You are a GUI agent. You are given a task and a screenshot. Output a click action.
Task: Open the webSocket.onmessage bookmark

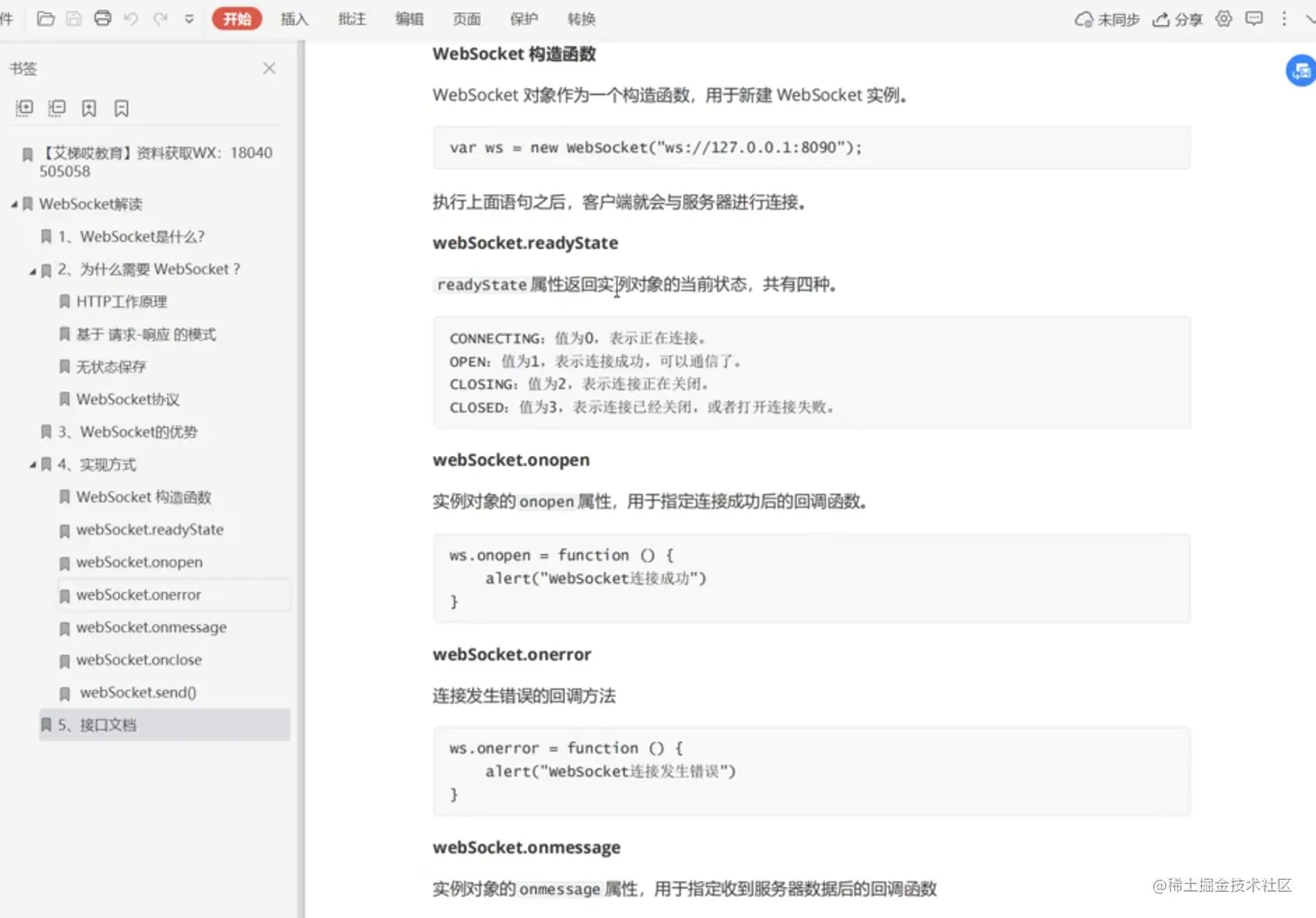151,627
